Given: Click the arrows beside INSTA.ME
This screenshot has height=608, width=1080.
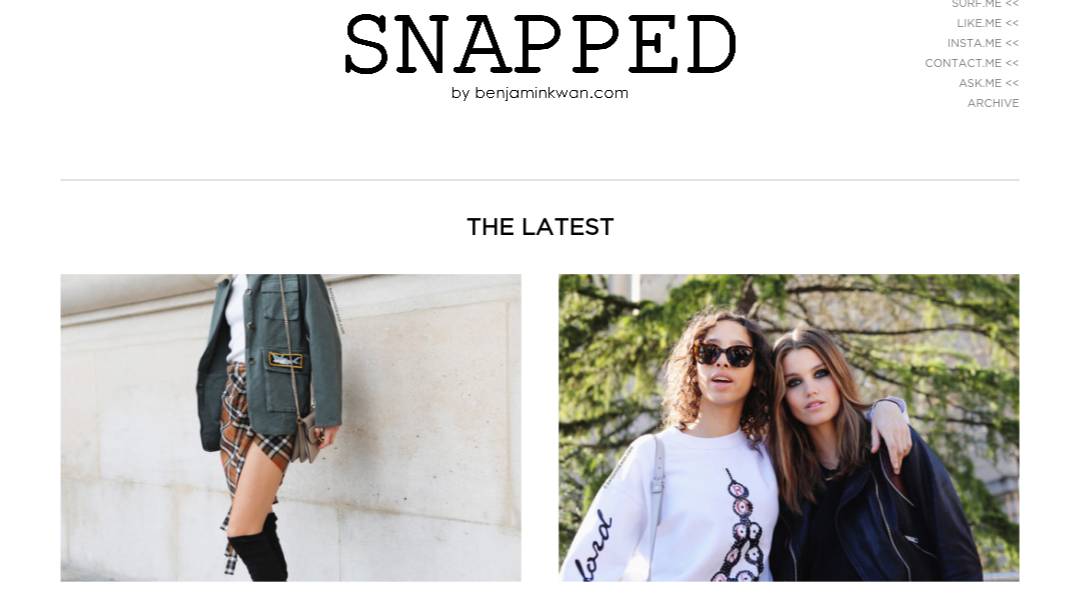Looking at the screenshot, I should [1012, 43].
